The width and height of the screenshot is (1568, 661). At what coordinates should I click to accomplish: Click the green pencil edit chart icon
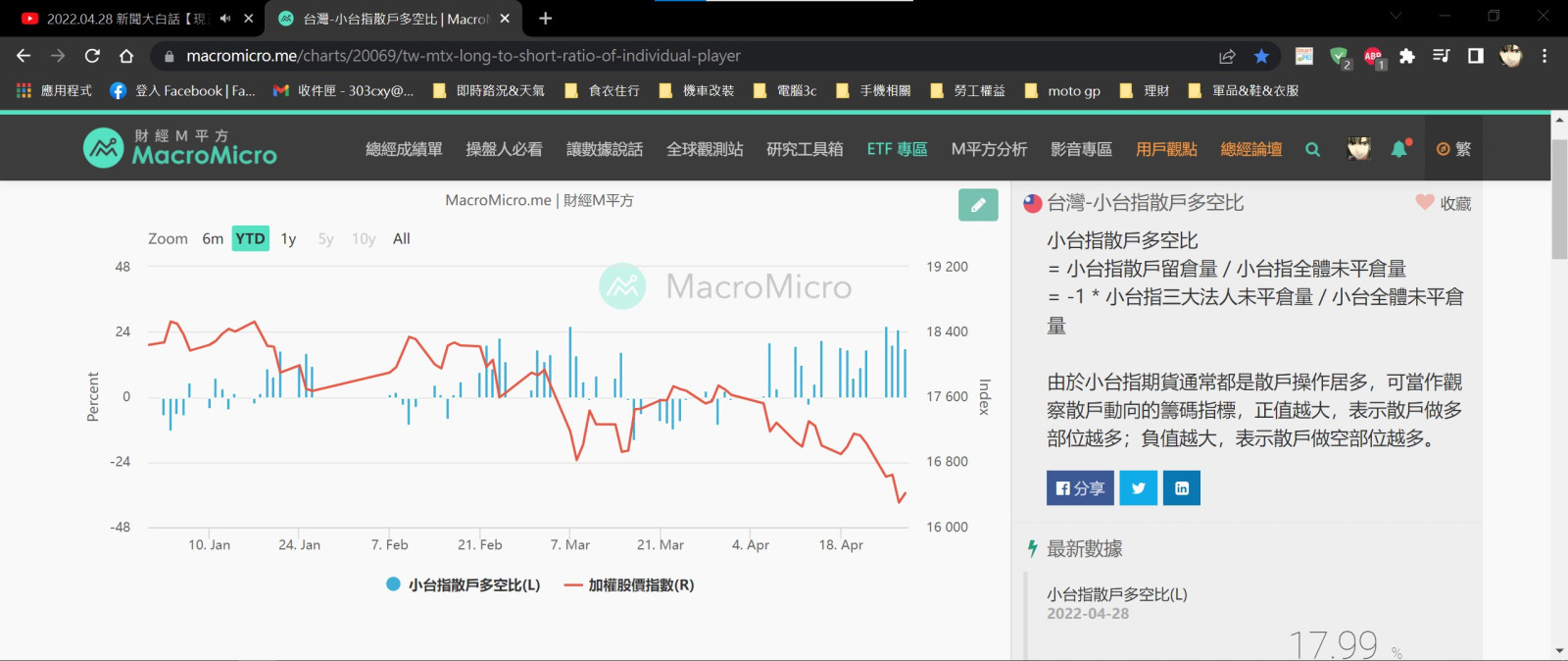click(977, 205)
